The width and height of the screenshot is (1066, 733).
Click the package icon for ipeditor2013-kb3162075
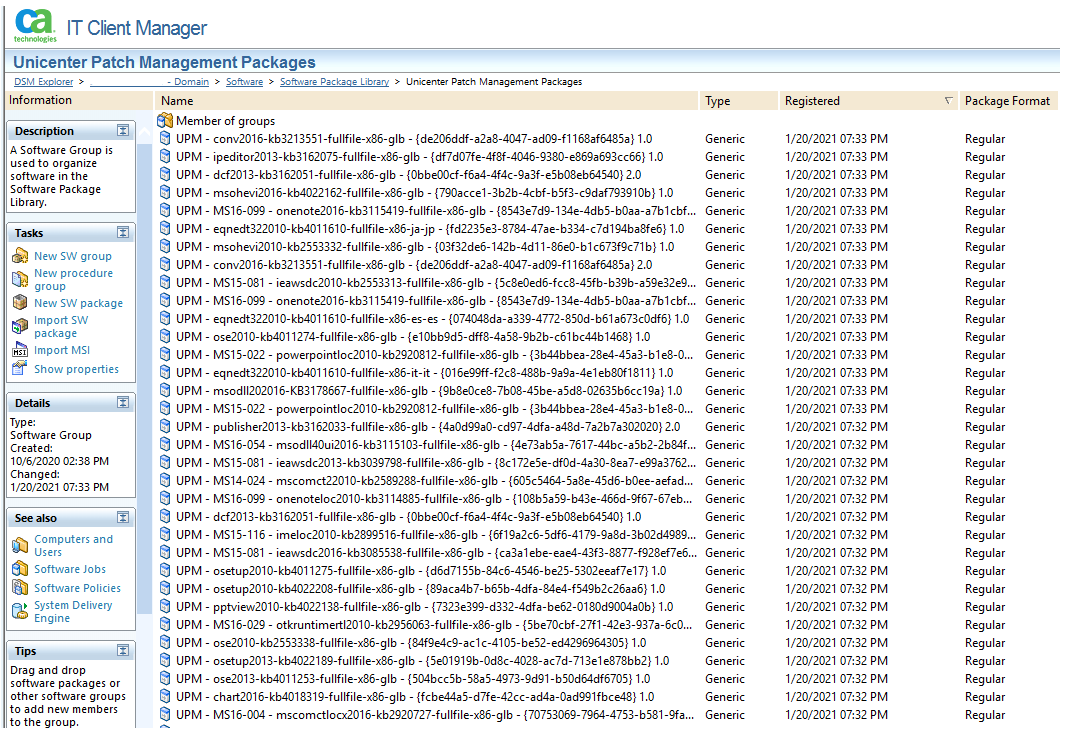pyautogui.click(x=165, y=156)
